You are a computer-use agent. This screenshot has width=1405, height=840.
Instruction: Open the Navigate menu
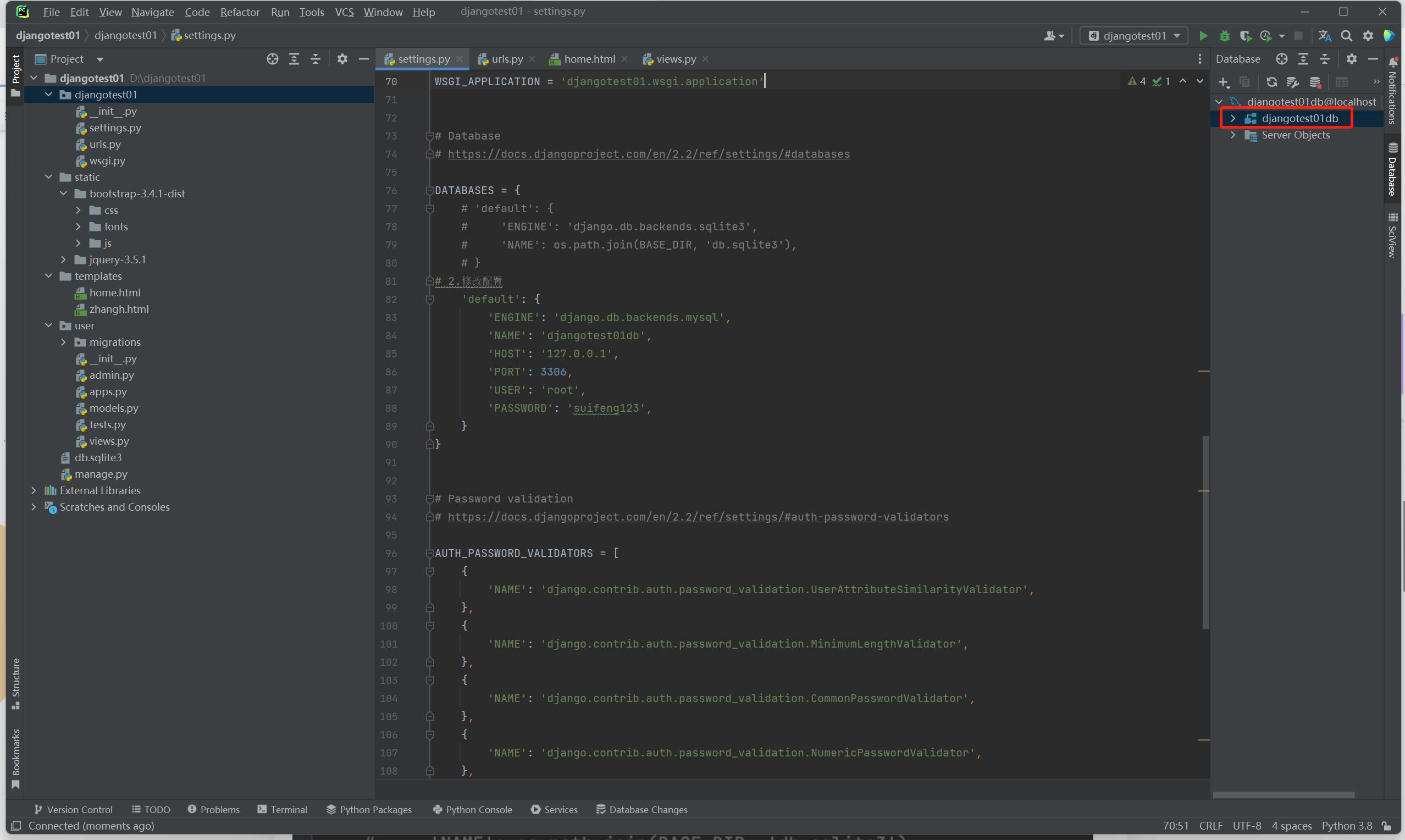153,12
